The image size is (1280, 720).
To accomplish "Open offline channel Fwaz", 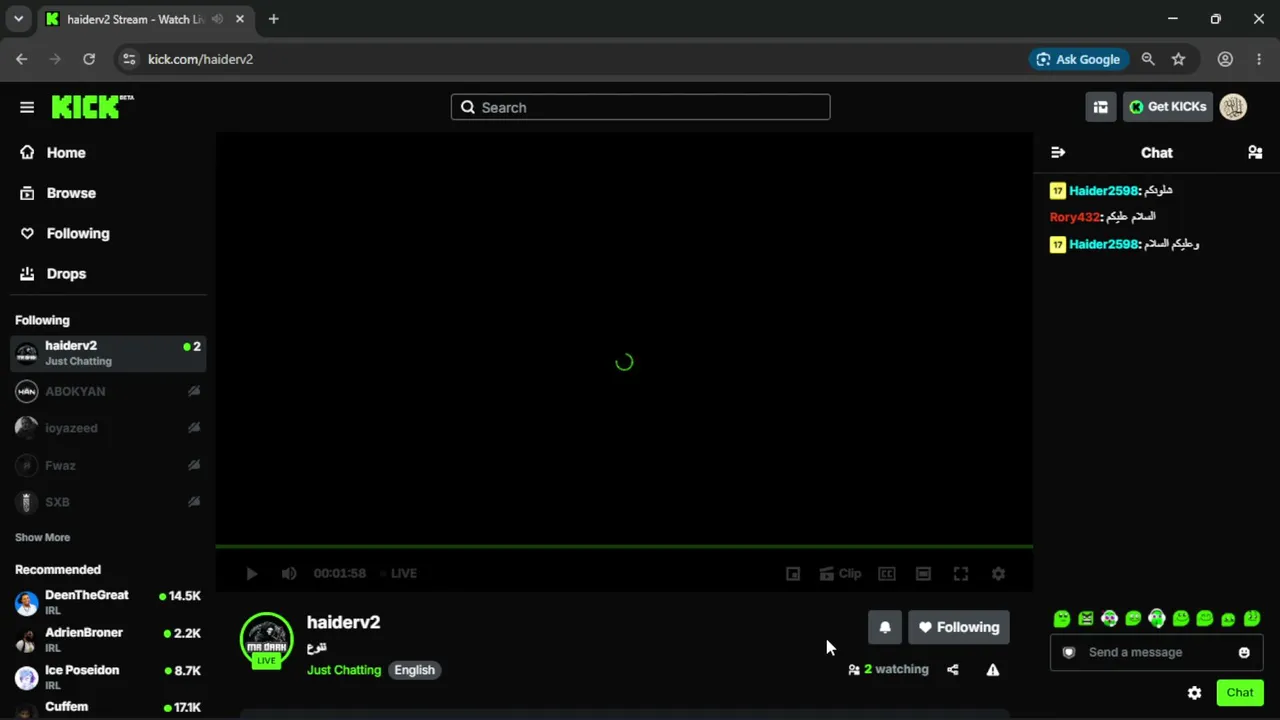I will point(108,465).
